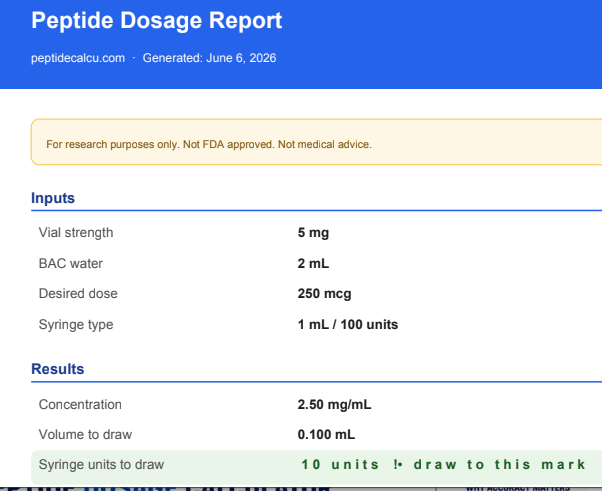Click the 0.100 mL value
Image resolution: width=602 pixels, height=491 pixels.
pos(326,435)
